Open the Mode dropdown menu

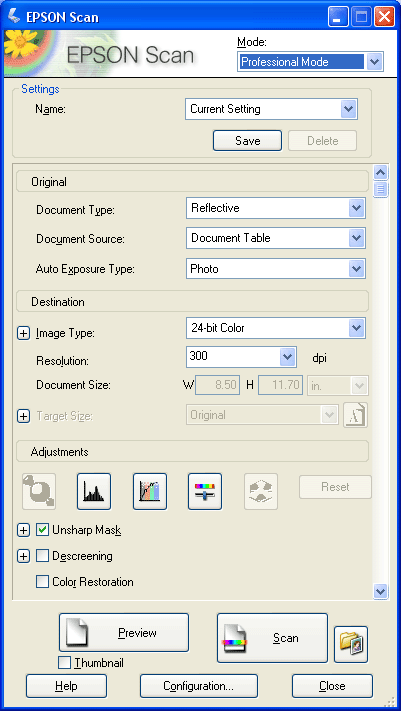pyautogui.click(x=374, y=62)
